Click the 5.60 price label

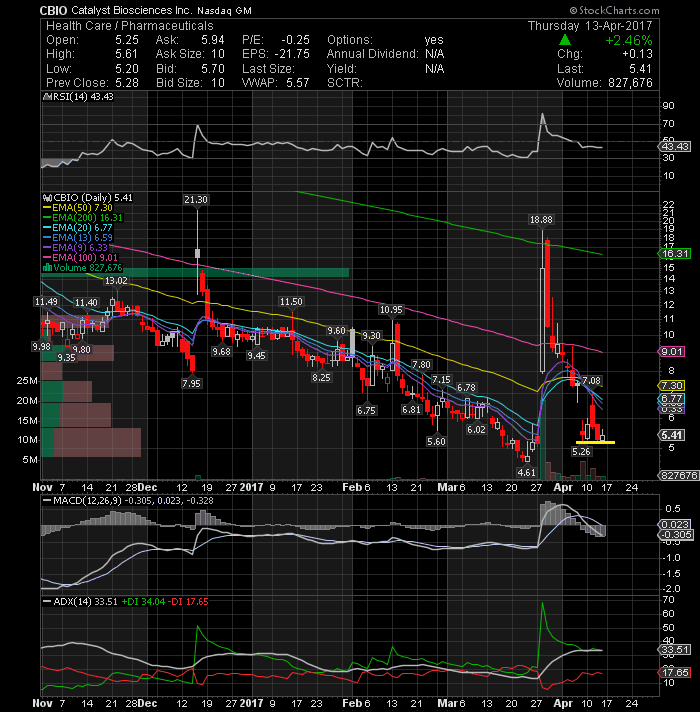pos(436,441)
